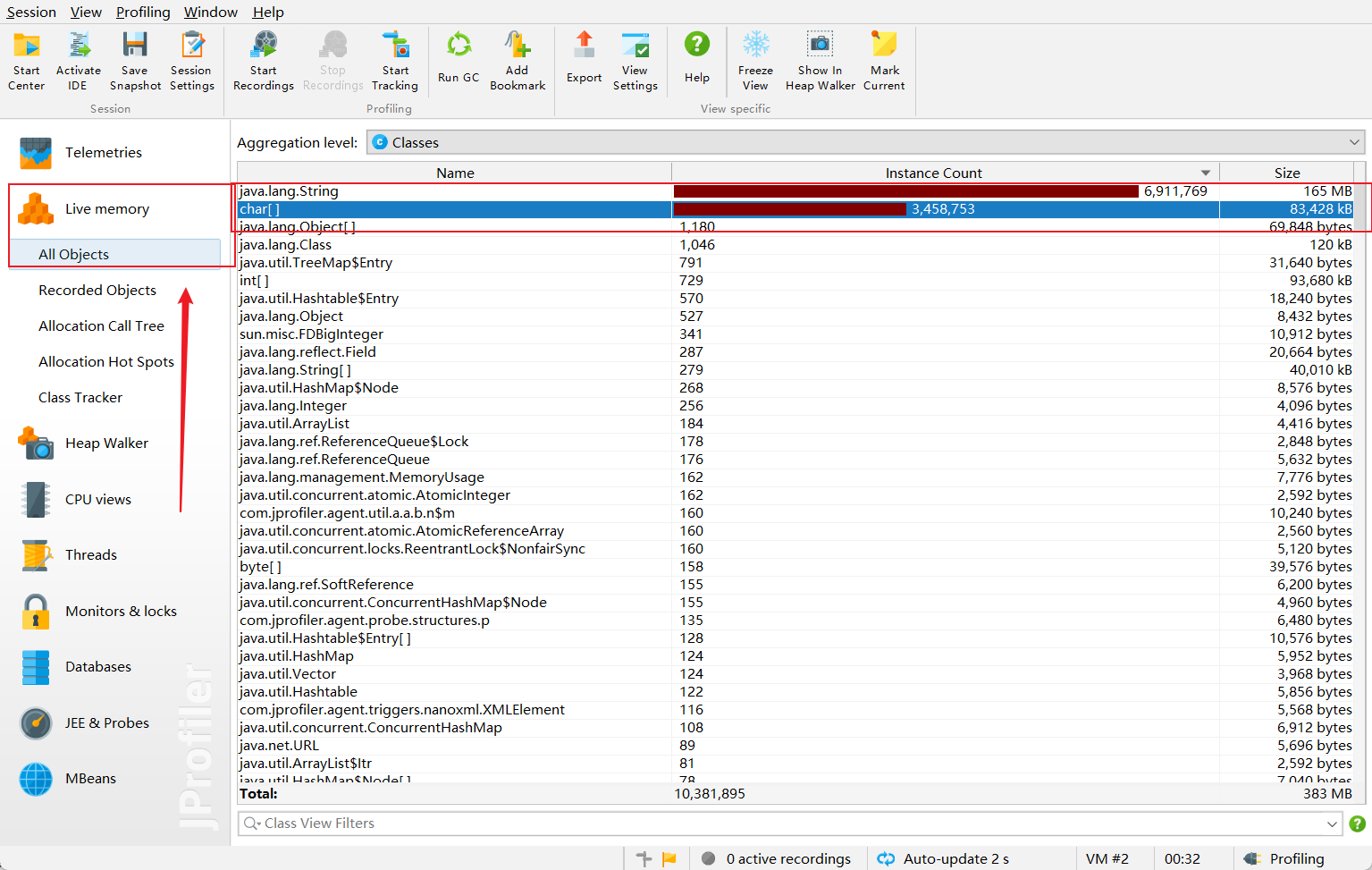This screenshot has width=1372, height=870.
Task: Select the int[ ] row
Action: 795,281
